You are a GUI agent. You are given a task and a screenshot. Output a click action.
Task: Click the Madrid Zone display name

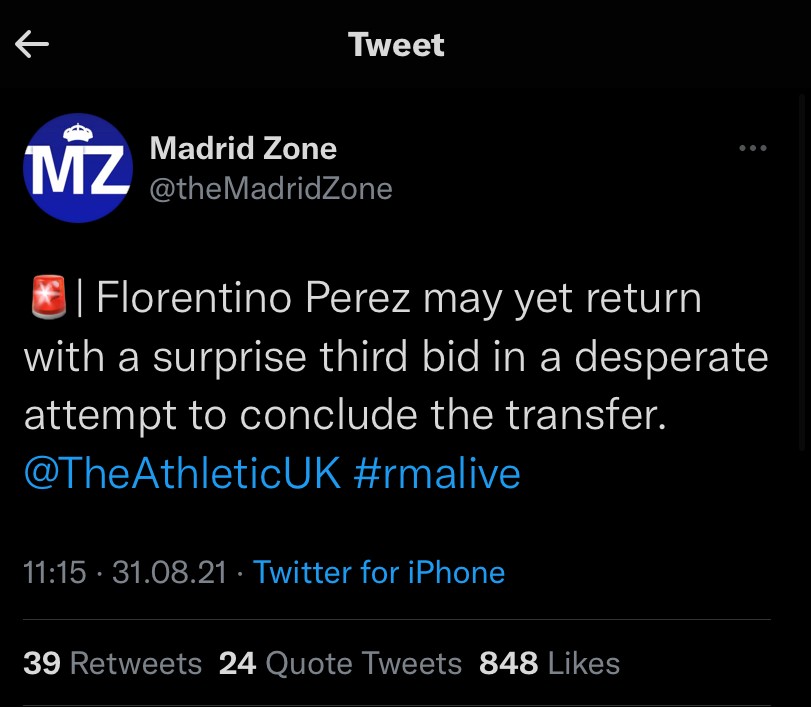pos(243,149)
